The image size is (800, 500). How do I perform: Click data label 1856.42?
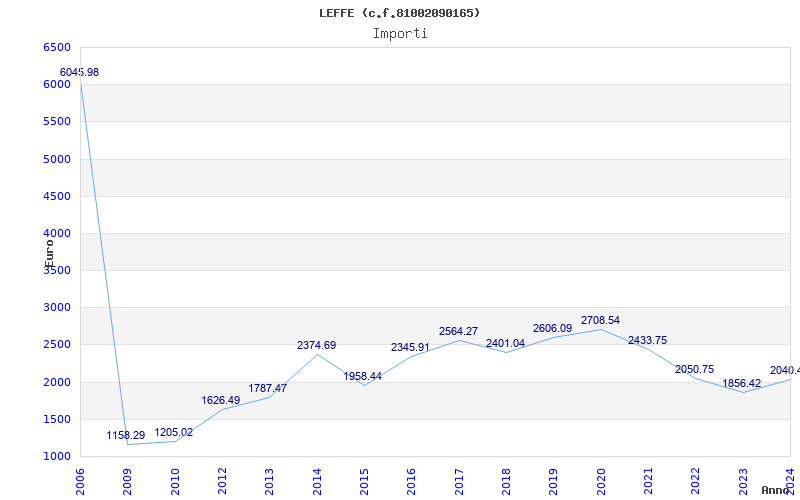point(741,383)
